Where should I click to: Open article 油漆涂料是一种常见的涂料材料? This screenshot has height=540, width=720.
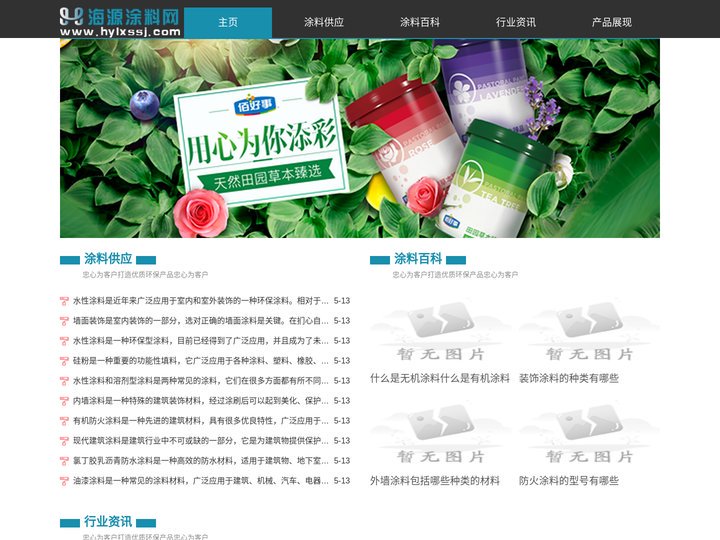tap(201, 480)
